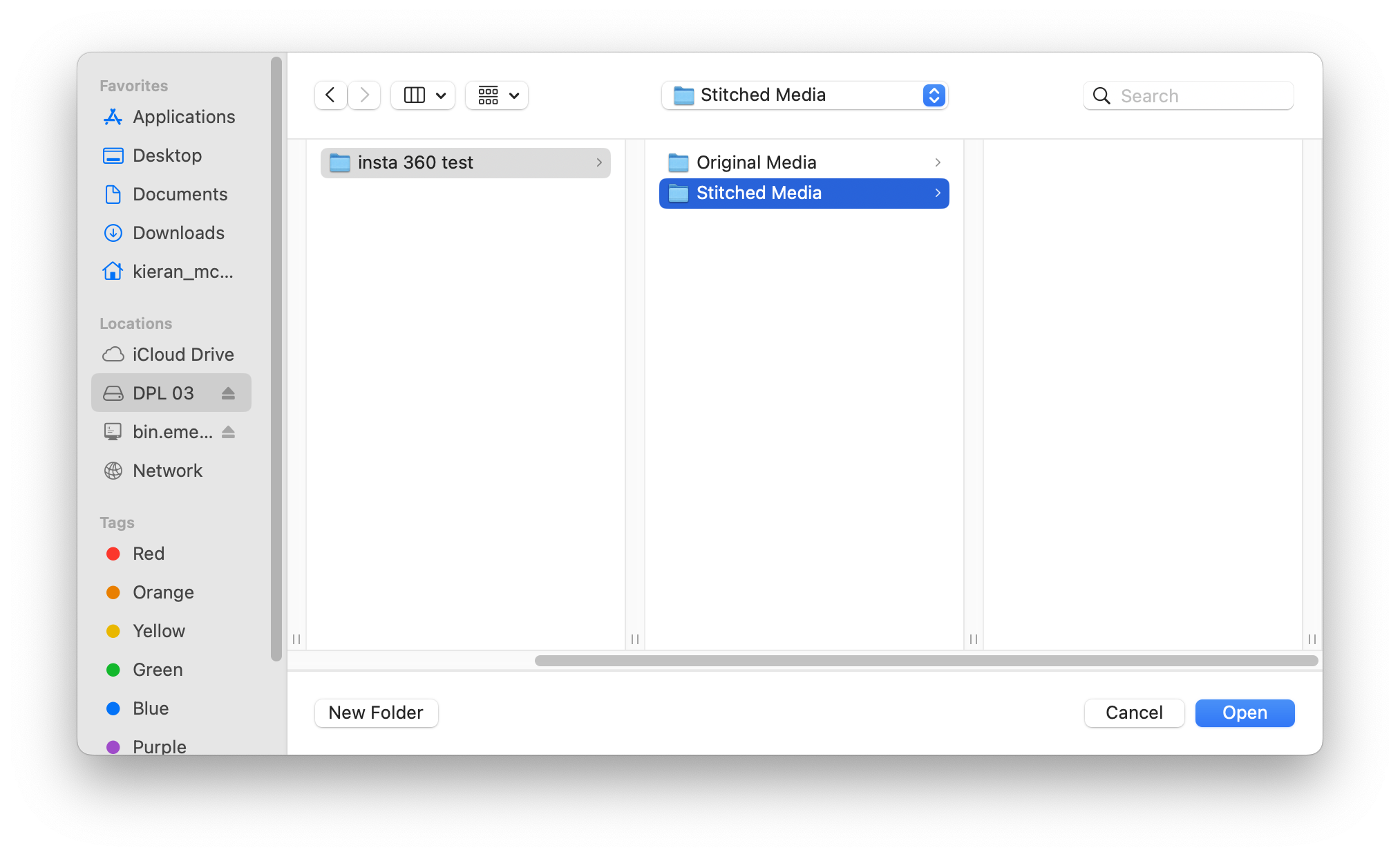Expand Original Media via its chevron
1400x857 pixels.
coord(937,162)
